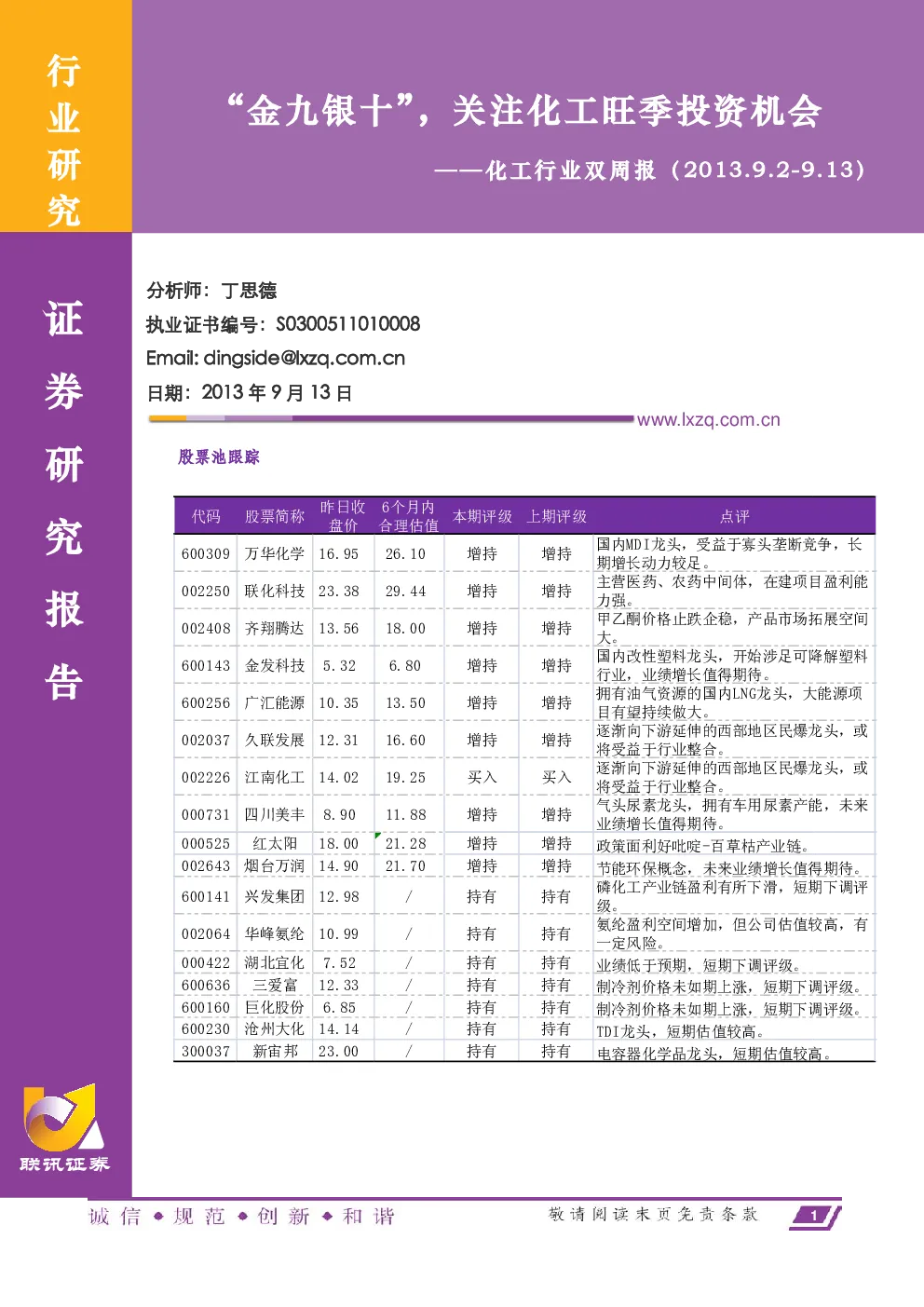Click stock name 烟台万润

click(275, 866)
